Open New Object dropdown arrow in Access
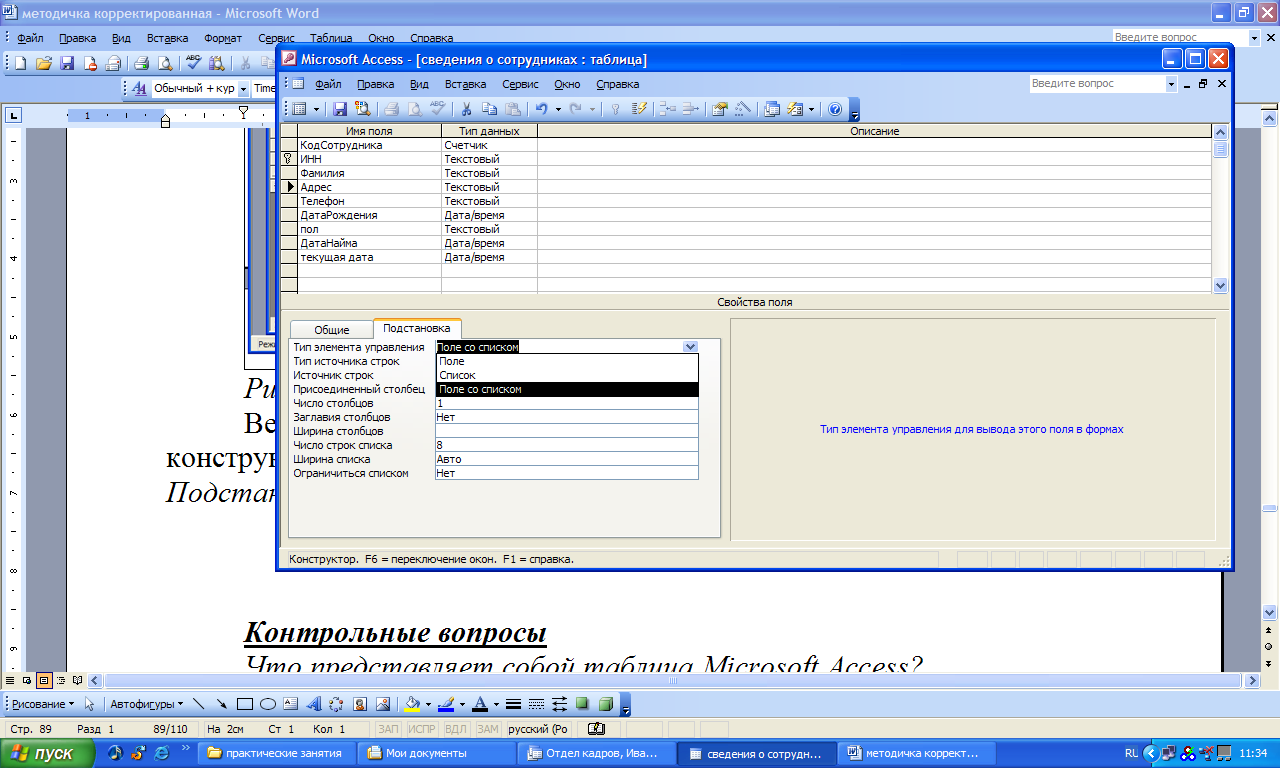The height and width of the screenshot is (768, 1280). pyautogui.click(x=811, y=109)
